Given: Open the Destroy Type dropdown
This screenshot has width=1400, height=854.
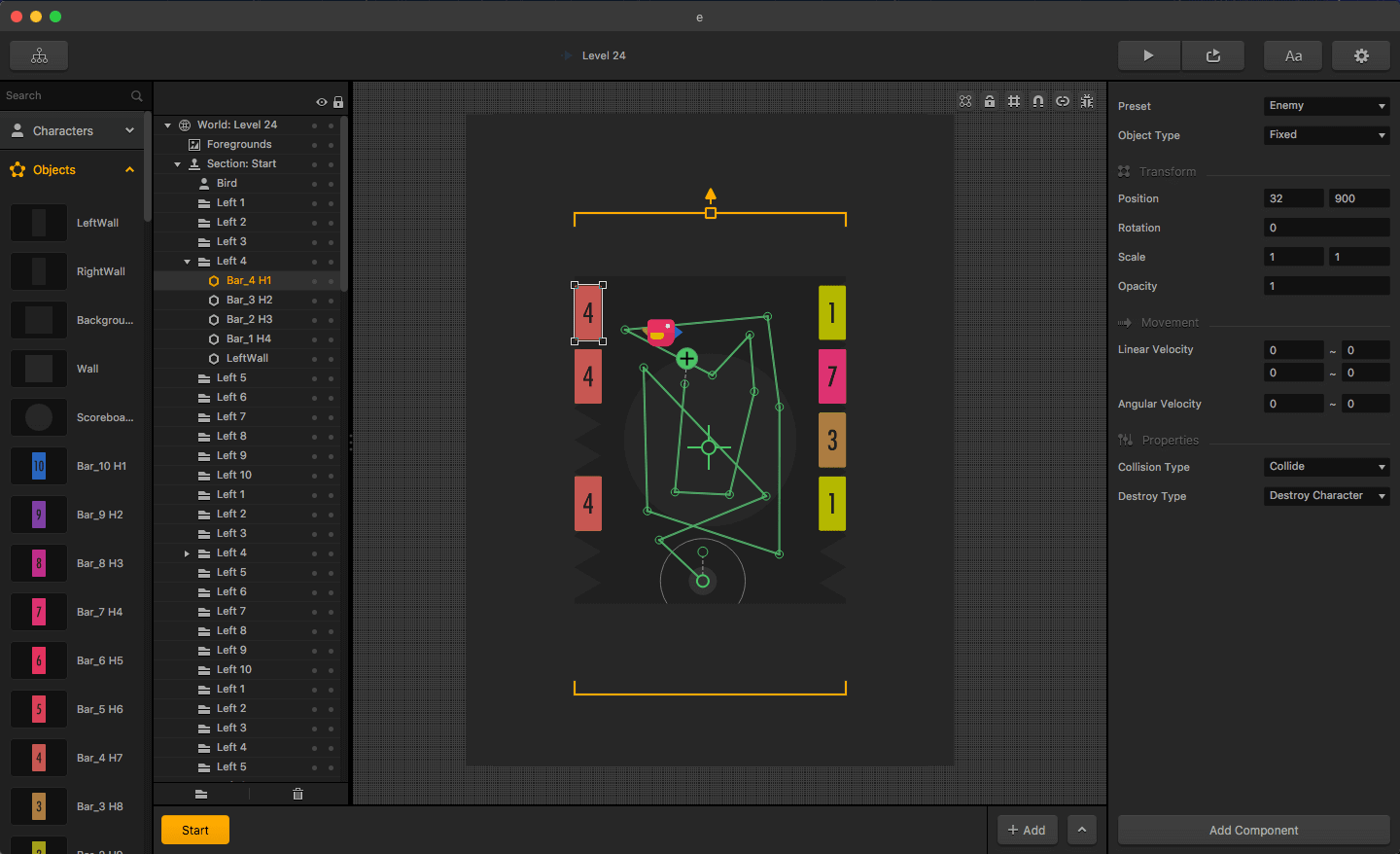Looking at the screenshot, I should (1326, 496).
